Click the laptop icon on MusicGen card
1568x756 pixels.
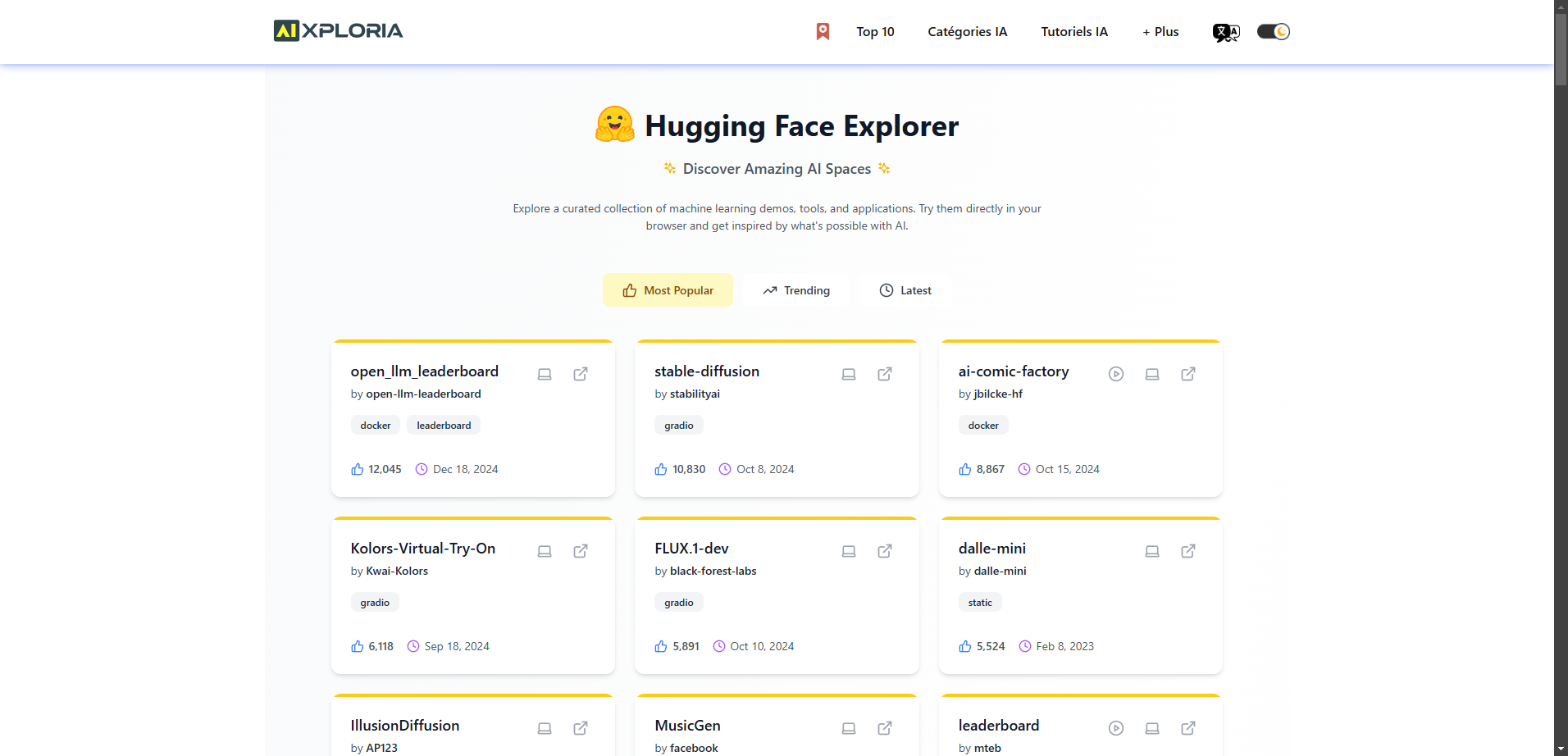coord(849,728)
